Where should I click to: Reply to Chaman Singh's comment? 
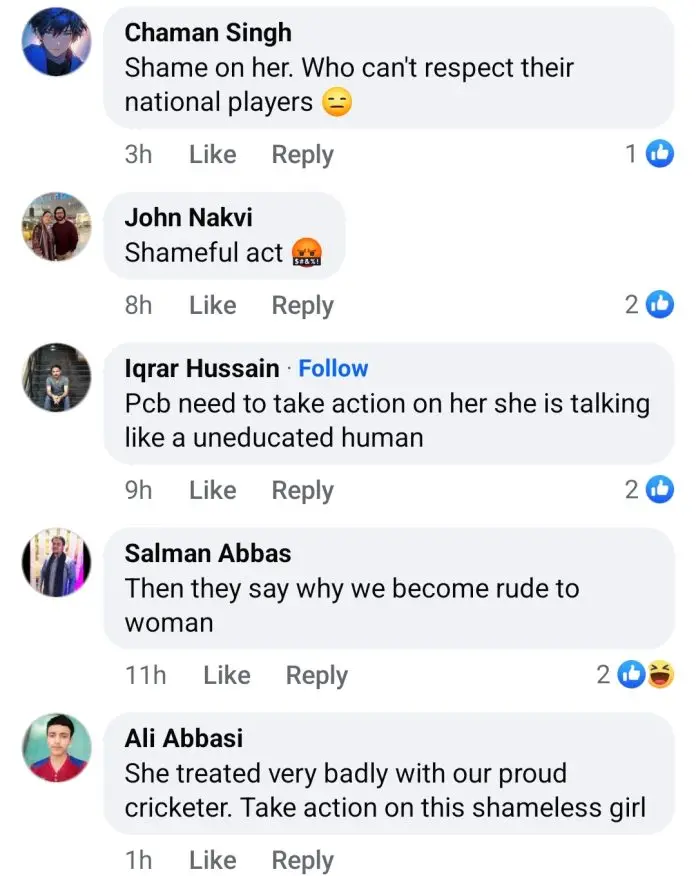click(302, 155)
